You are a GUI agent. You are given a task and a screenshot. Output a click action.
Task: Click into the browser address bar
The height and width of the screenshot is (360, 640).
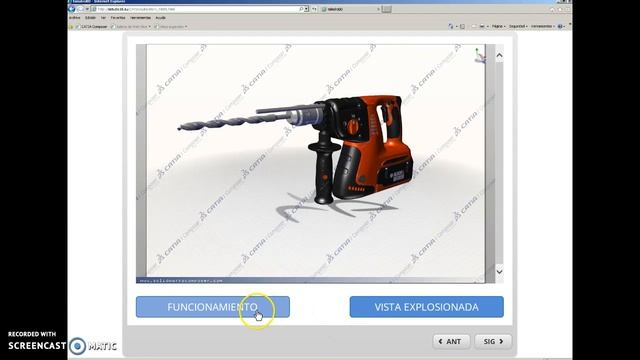click(196, 9)
